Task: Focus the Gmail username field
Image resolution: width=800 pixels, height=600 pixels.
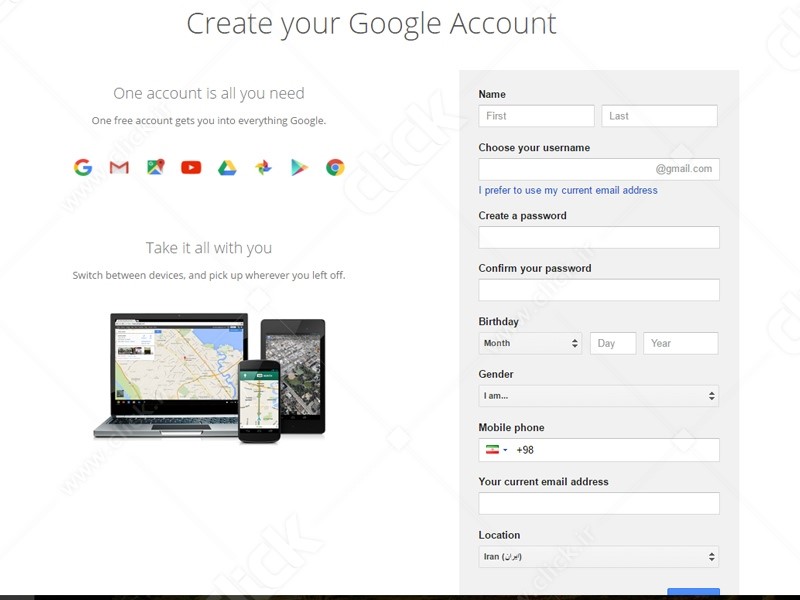Action: coord(565,169)
